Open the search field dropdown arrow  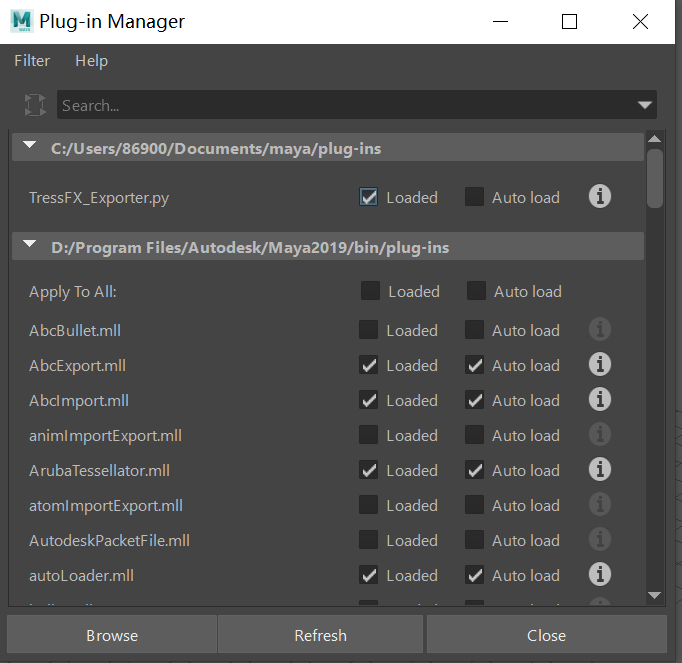tap(644, 105)
